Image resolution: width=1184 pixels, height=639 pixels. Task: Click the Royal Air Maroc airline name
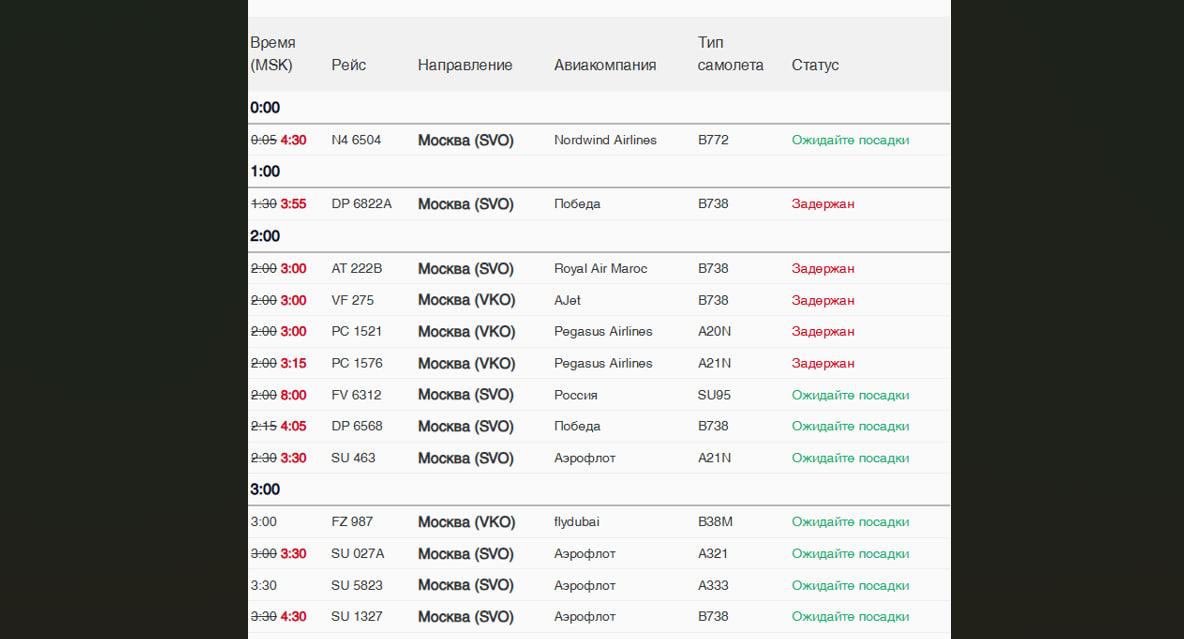pyautogui.click(x=600, y=269)
